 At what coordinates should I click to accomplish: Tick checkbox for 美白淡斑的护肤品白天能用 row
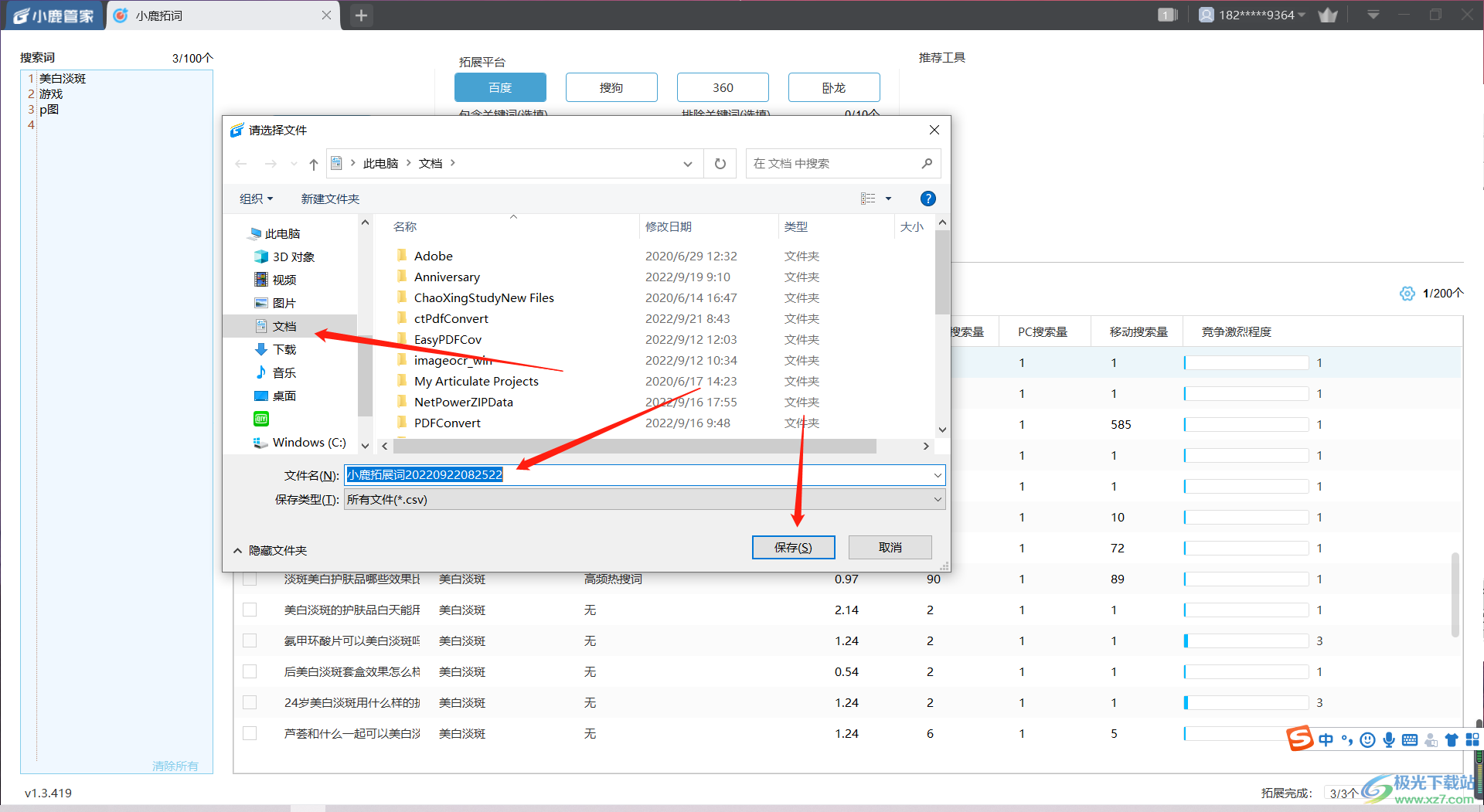(x=250, y=610)
